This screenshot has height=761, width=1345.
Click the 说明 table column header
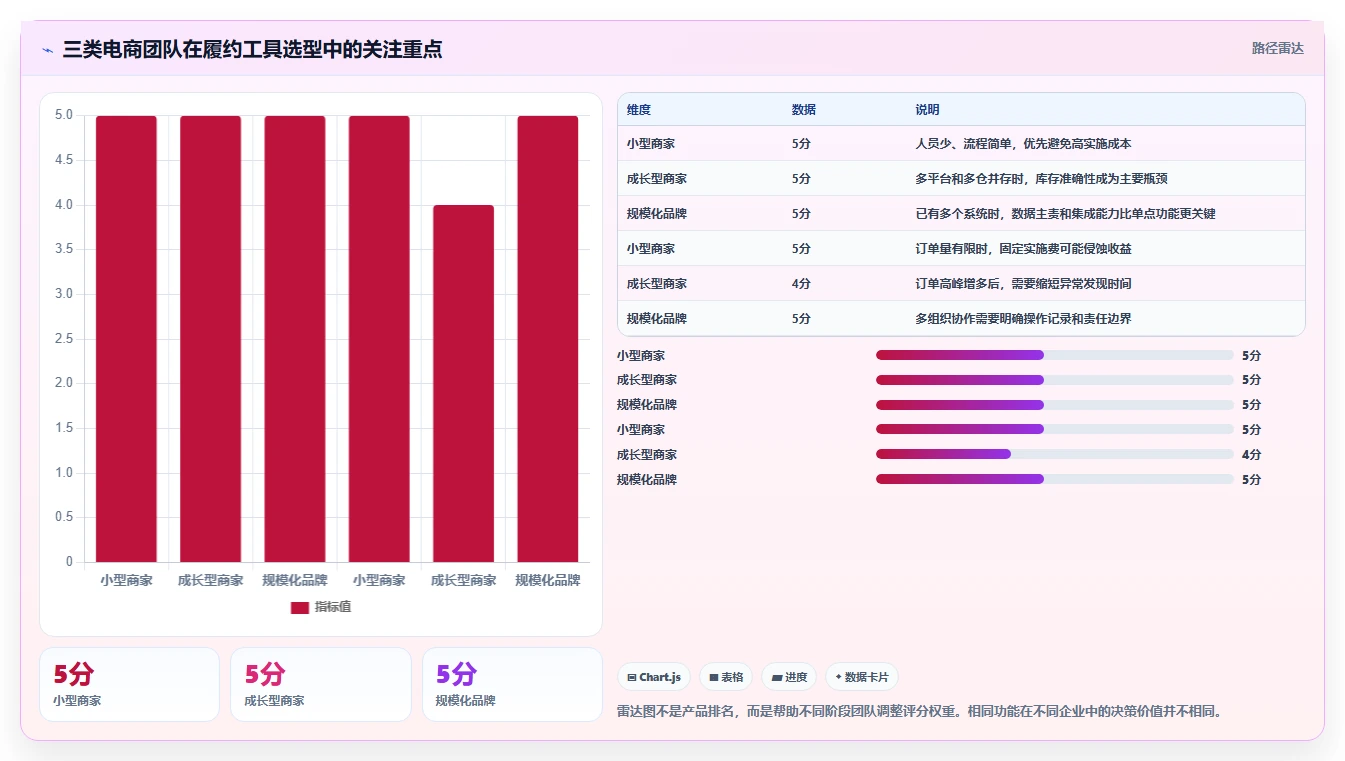tap(927, 110)
